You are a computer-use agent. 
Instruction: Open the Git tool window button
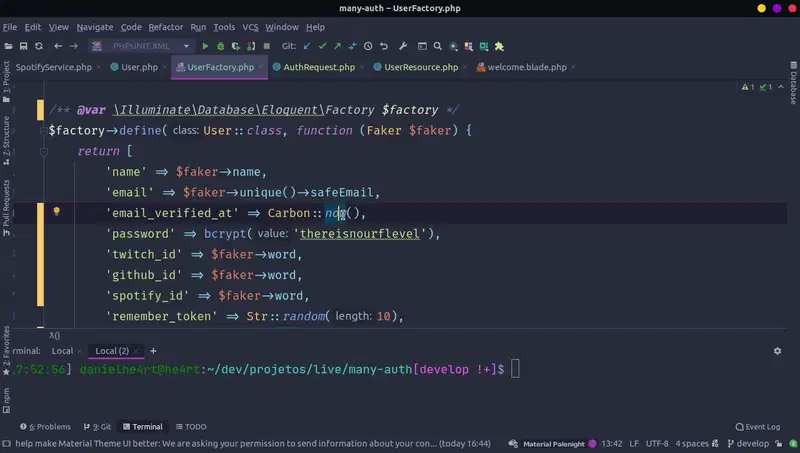click(x=97, y=426)
